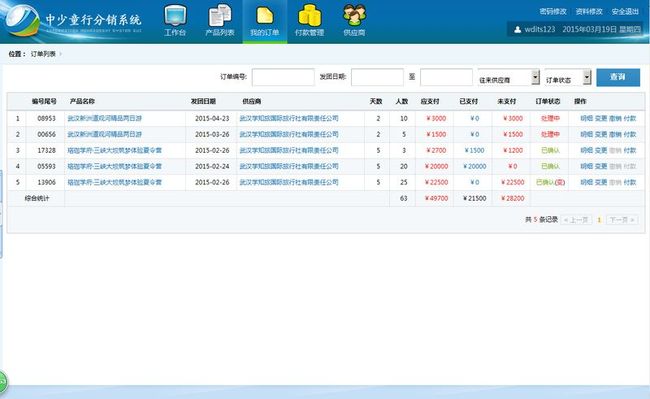The height and width of the screenshot is (399, 650).
Task: Click 付款 pay for order 13906
Action: tap(630, 182)
